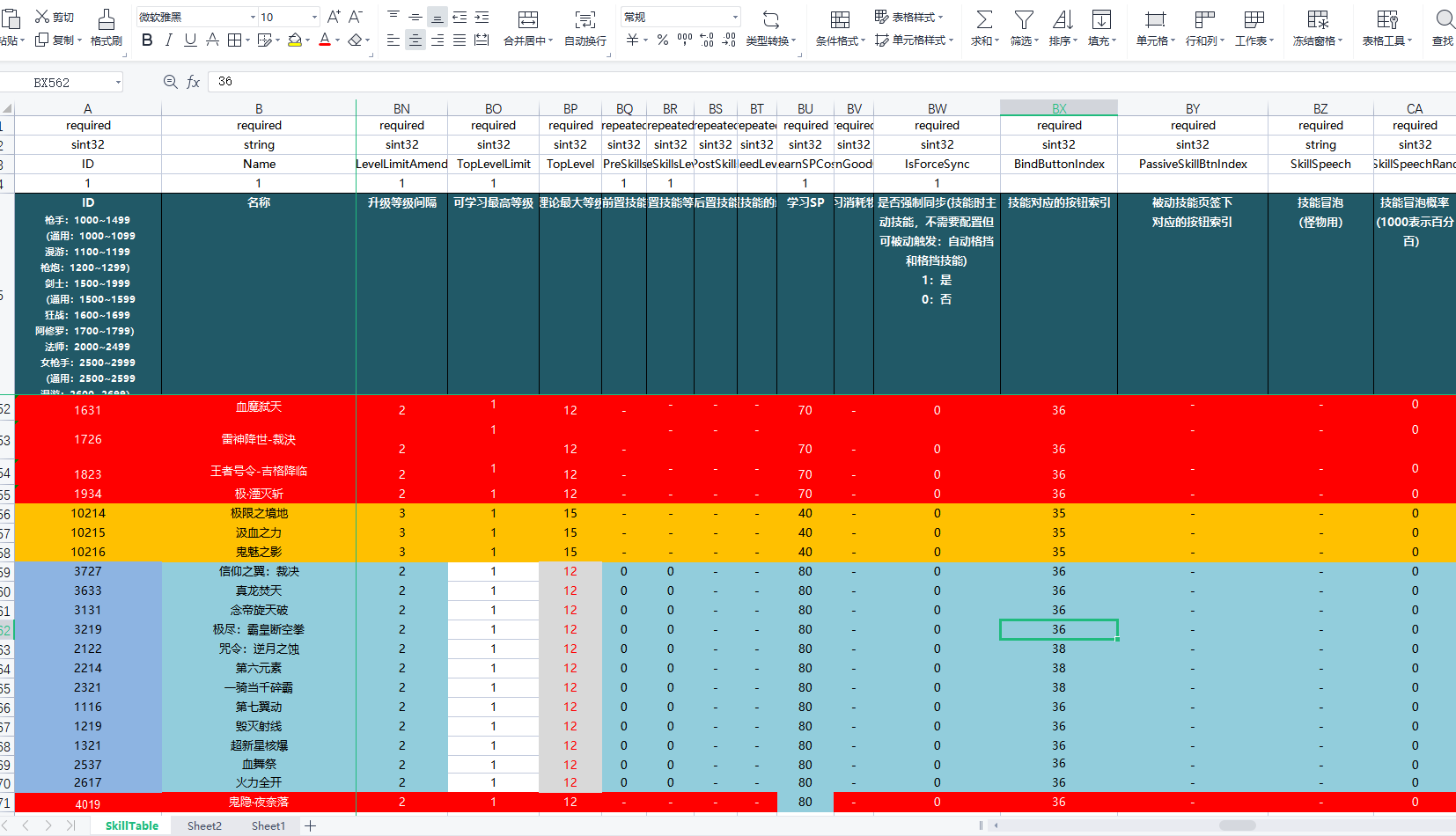Click the 类型转换 type convert icon
The width and height of the screenshot is (1456, 836).
(x=770, y=18)
